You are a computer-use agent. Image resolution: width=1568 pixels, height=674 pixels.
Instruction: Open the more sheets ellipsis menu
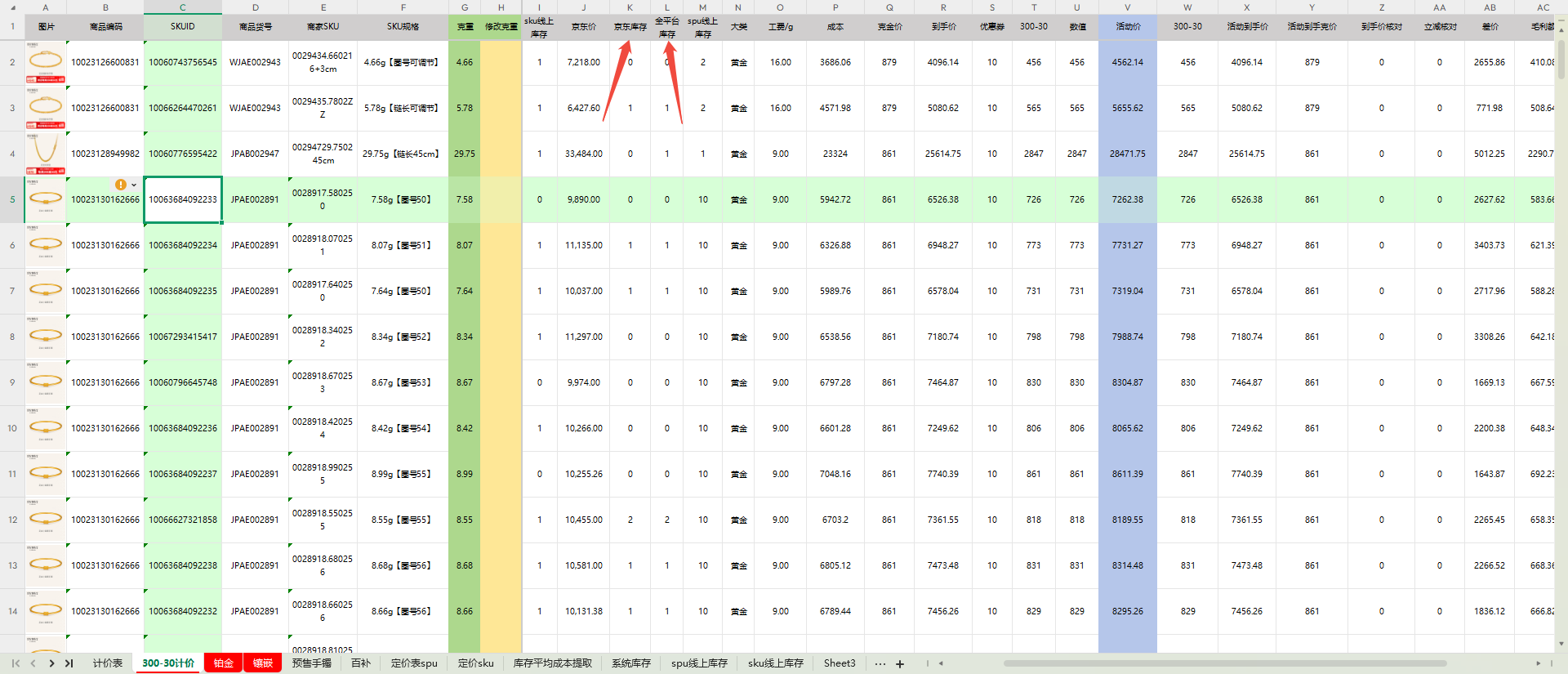(880, 663)
